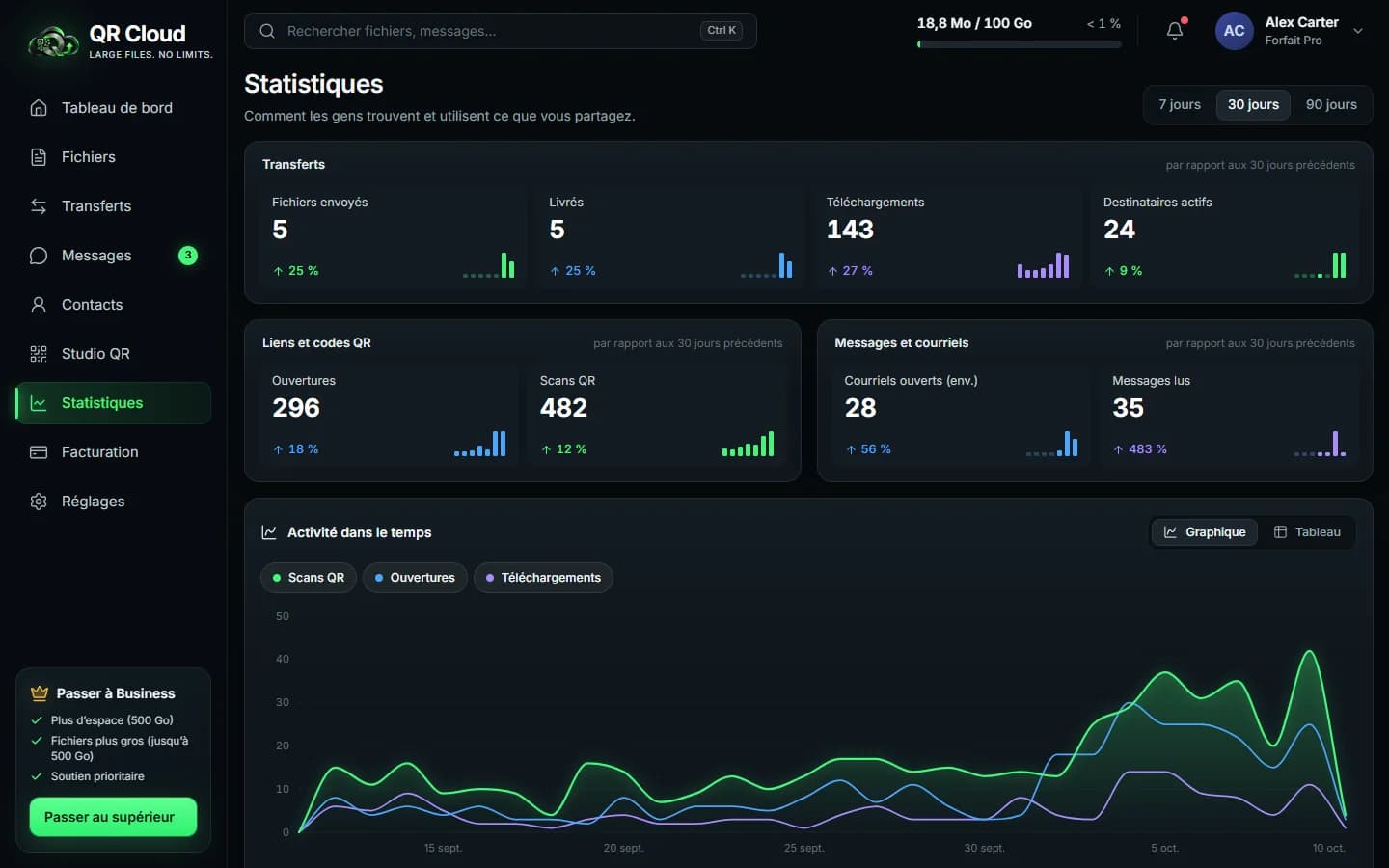Viewport: 1389px width, 868px height.
Task: Click the Tableau de bord home icon
Action: tap(39, 108)
